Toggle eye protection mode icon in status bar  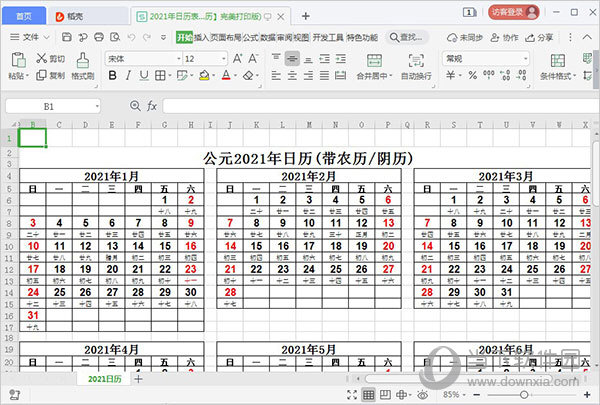coord(423,395)
